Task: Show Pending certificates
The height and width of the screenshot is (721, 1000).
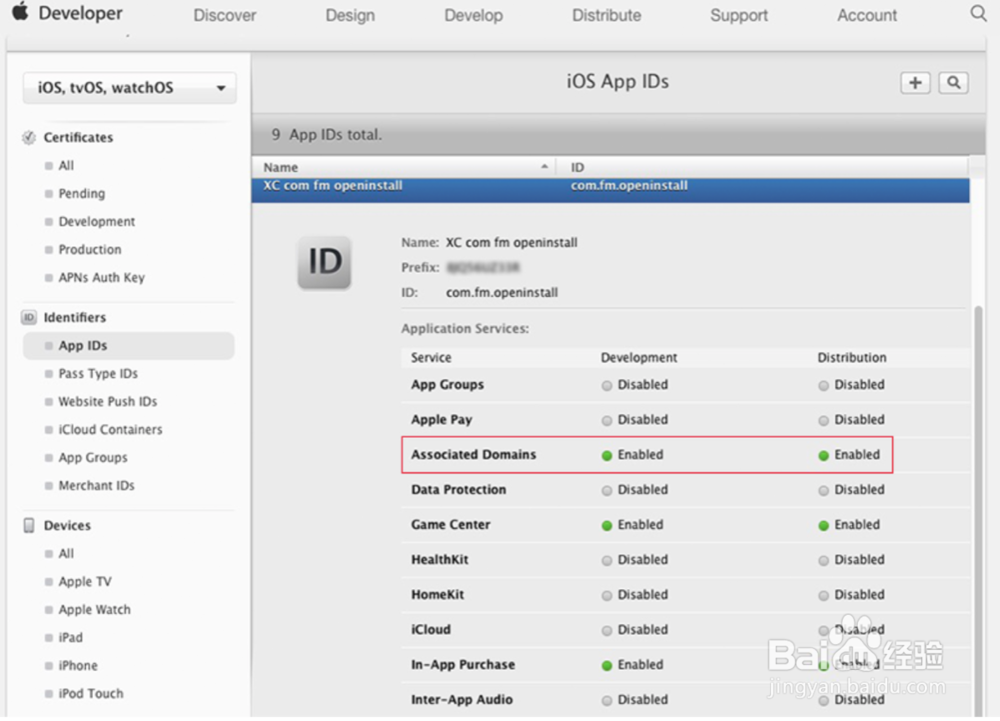Action: 82,194
